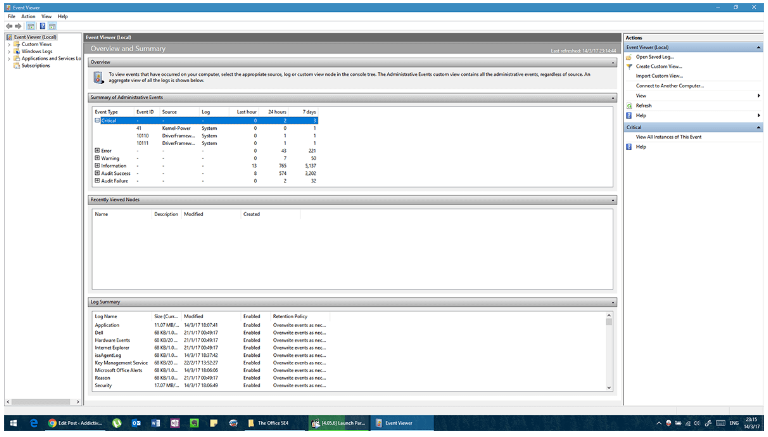
Task: Select the Security log row
Action: coord(211,386)
